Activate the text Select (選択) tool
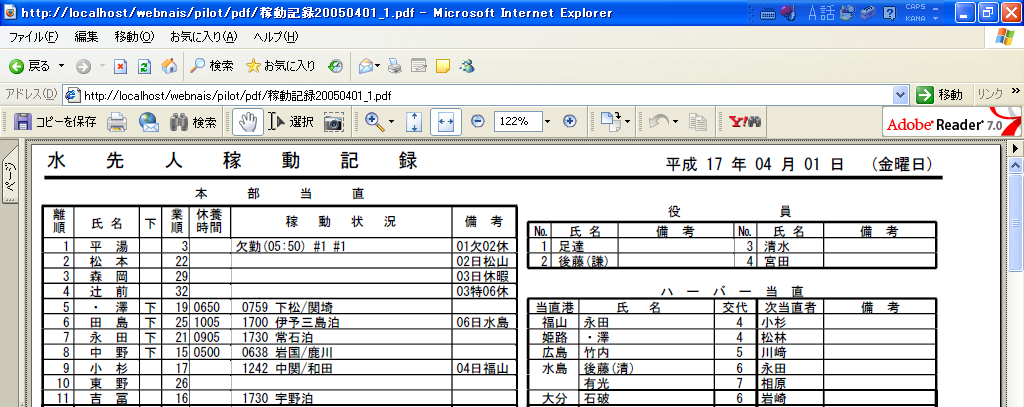The image size is (1024, 407). tap(290, 122)
